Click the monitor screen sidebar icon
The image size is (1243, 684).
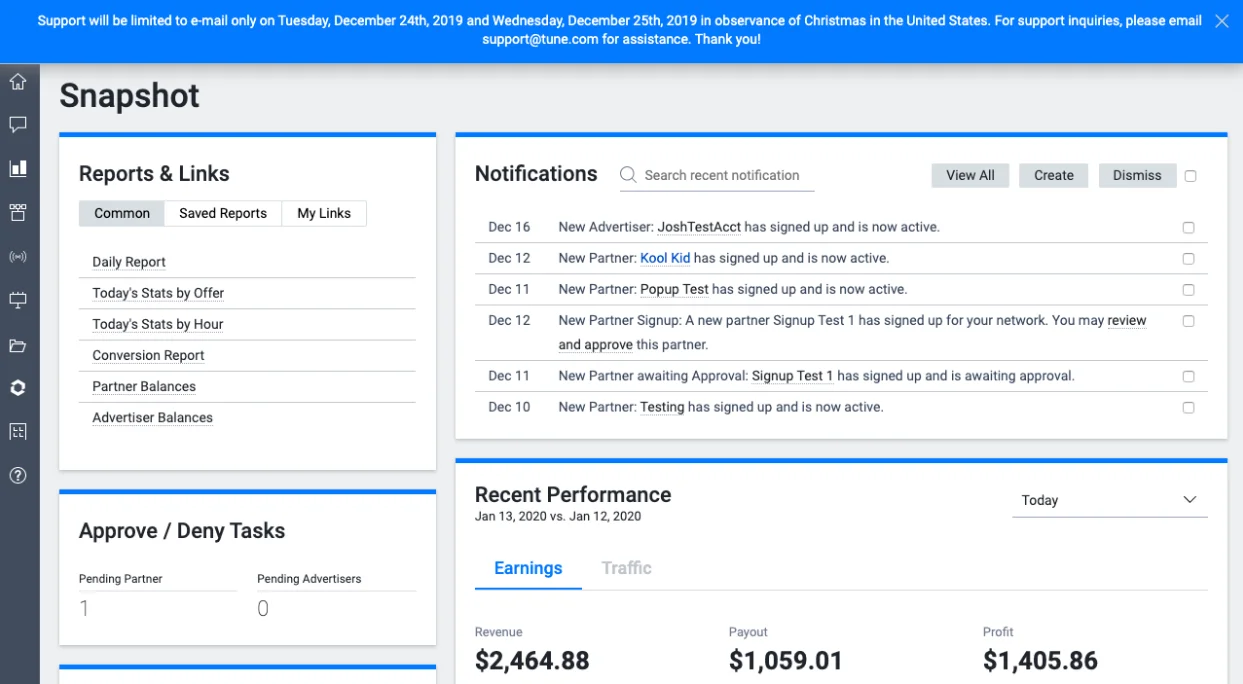(18, 300)
